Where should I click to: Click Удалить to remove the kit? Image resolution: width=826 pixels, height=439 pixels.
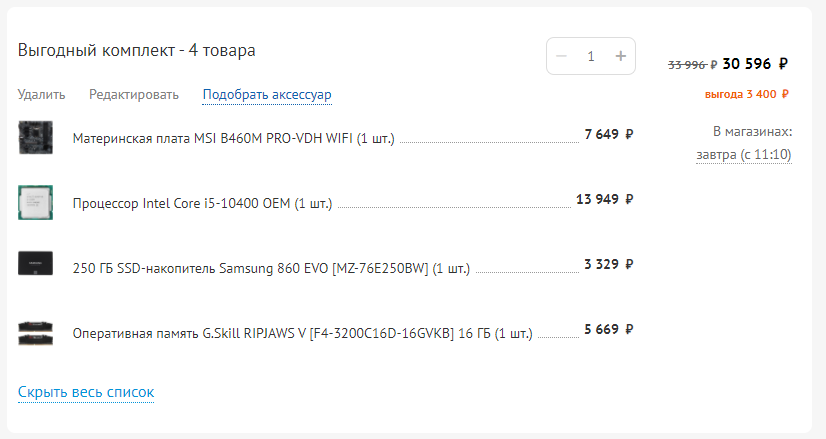coord(41,95)
